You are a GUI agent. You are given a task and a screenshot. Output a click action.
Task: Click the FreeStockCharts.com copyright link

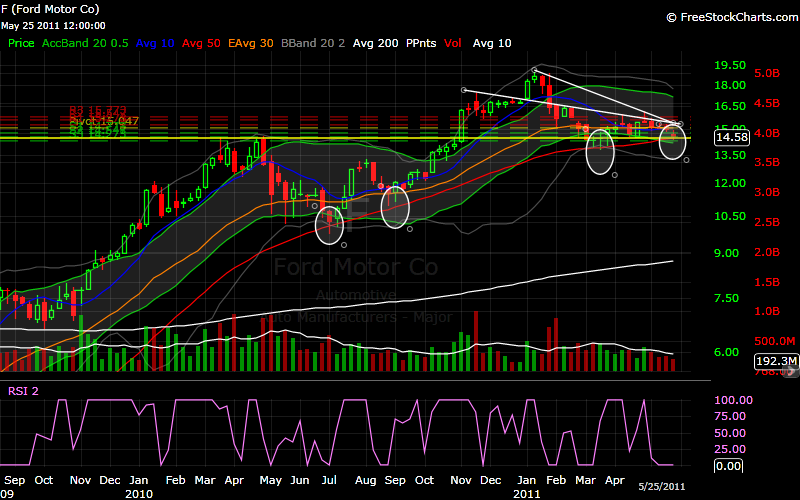pyautogui.click(x=732, y=17)
